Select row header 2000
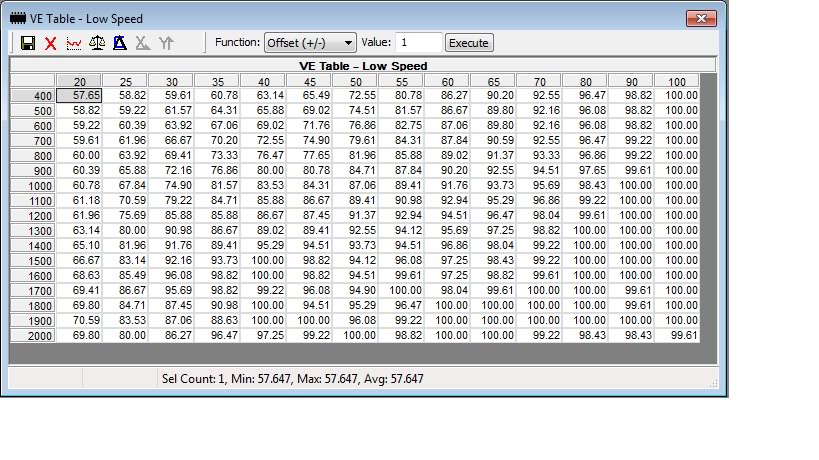Viewport: 819px width, 460px height. pos(32,336)
